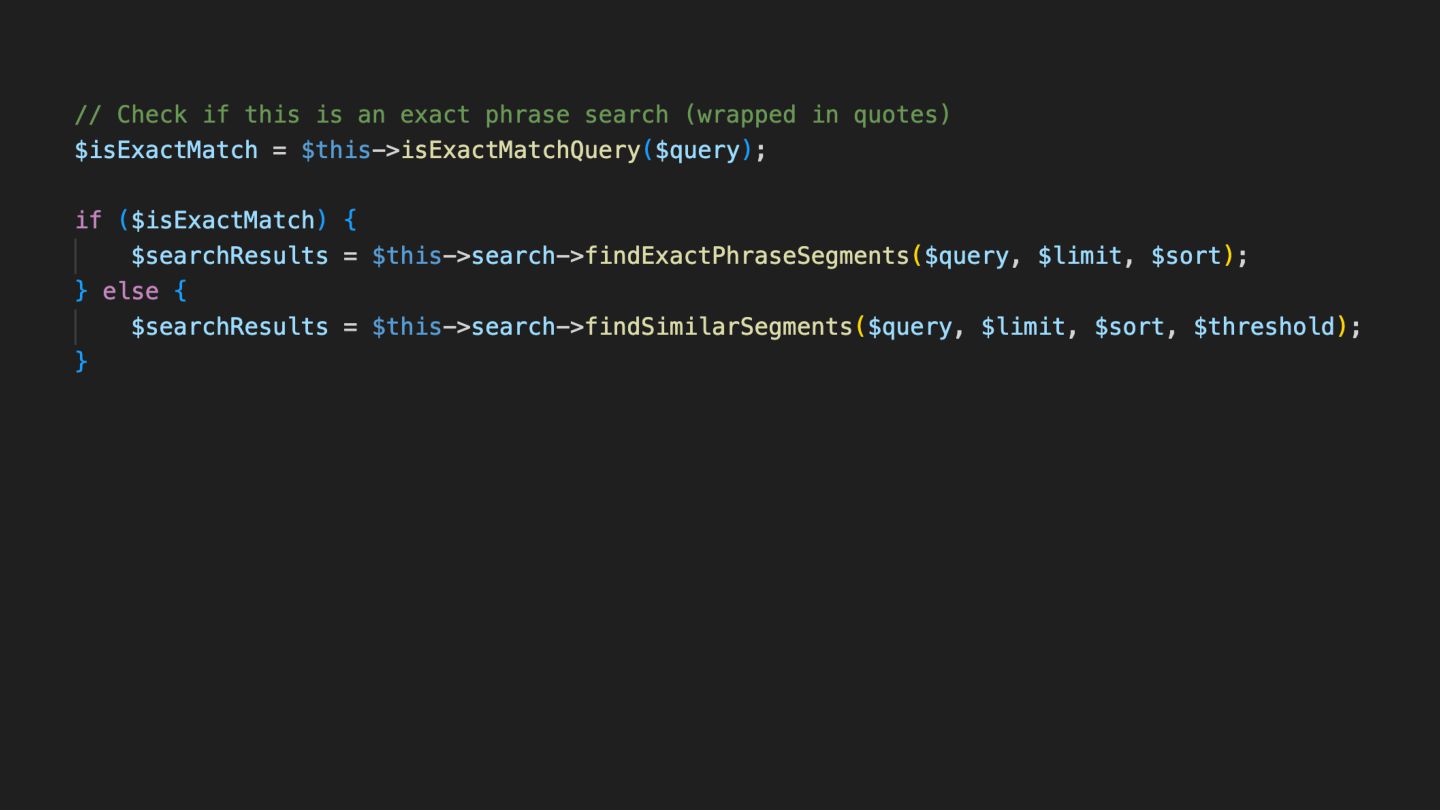1440x810 pixels.
Task: Click $sort argument of findSimilarSegments
Action: tap(1129, 327)
